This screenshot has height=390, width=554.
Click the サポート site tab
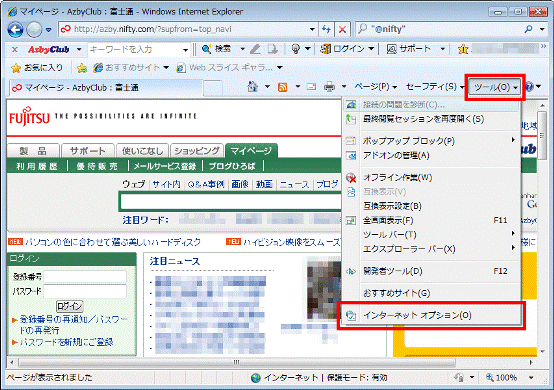click(88, 151)
